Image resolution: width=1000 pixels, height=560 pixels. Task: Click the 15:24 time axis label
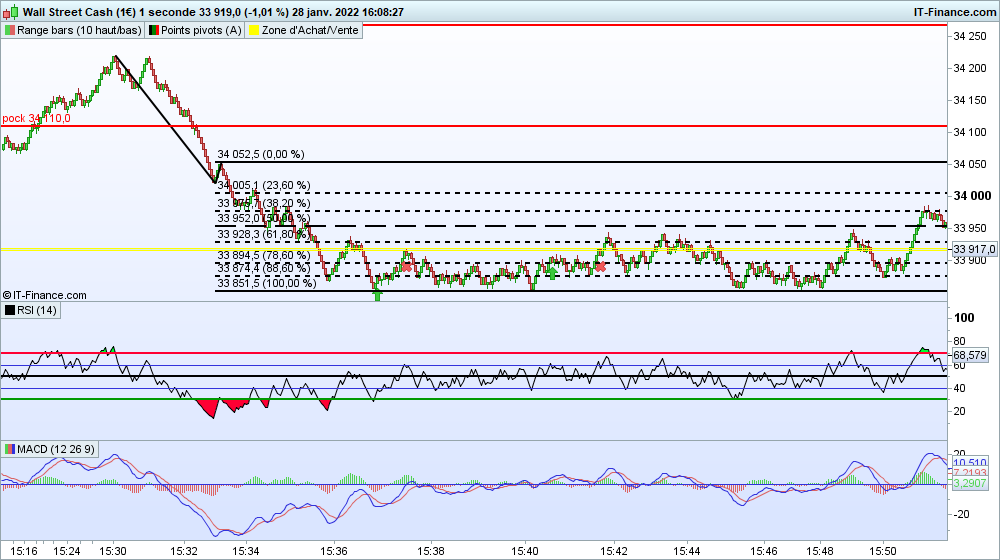coord(66,551)
